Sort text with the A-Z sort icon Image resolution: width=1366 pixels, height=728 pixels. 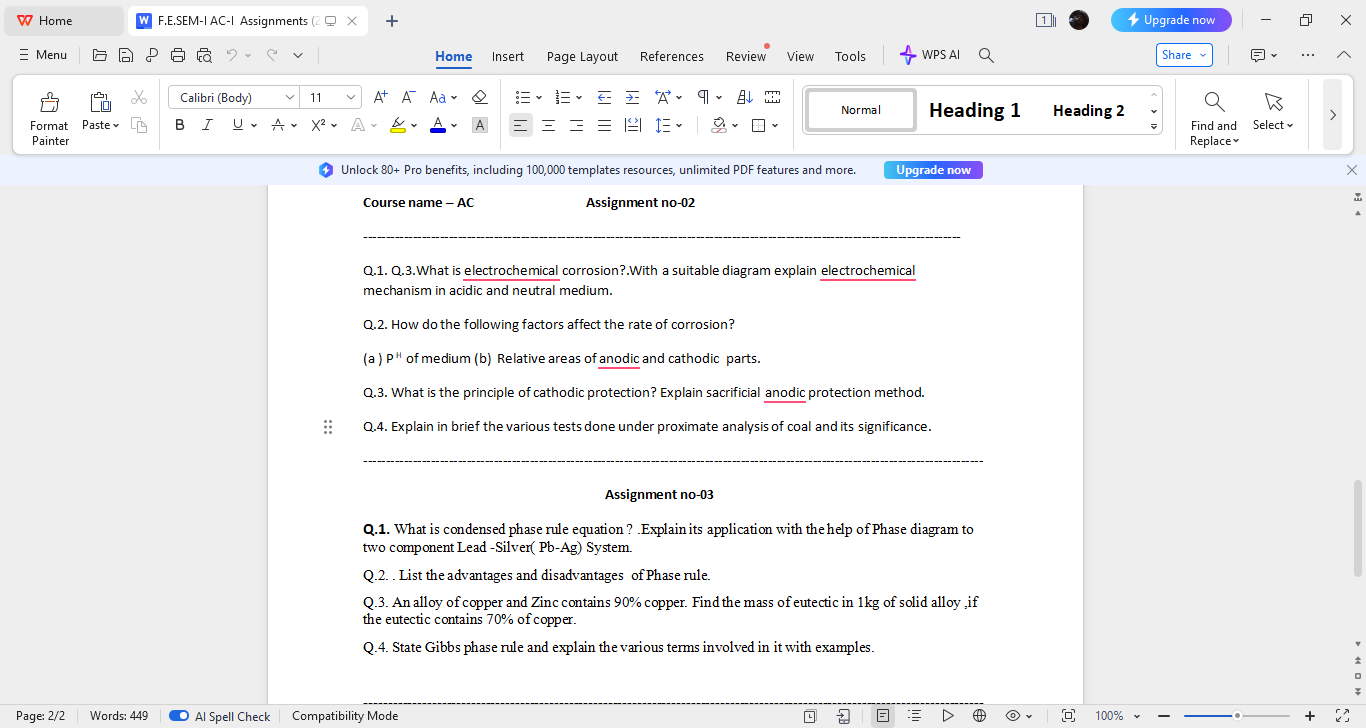click(x=744, y=97)
